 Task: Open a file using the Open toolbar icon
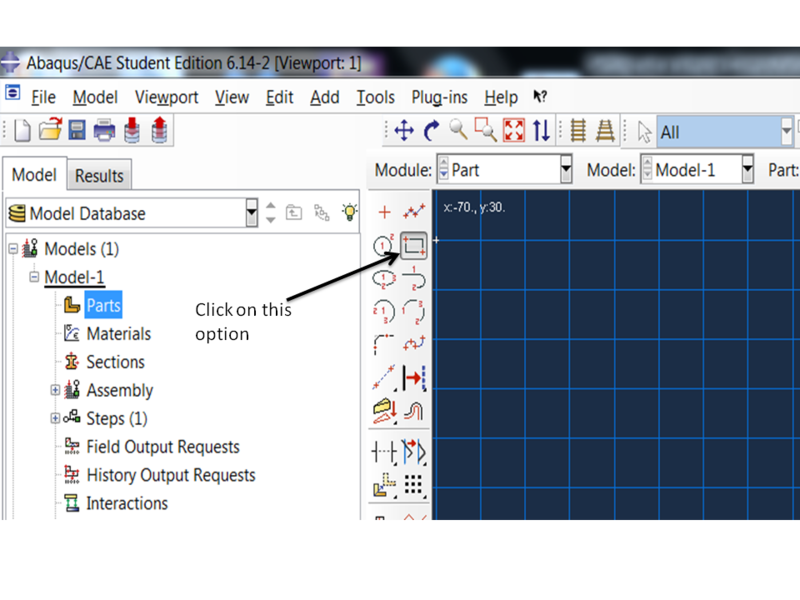point(51,130)
